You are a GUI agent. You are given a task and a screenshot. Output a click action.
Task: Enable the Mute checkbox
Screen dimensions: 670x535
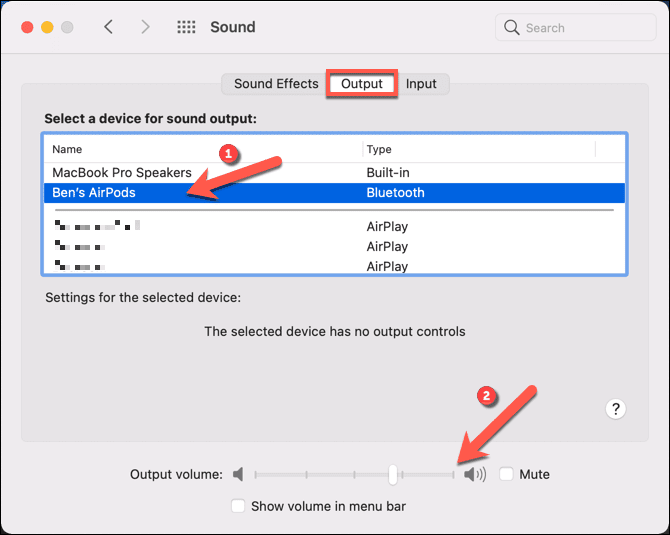tap(507, 474)
